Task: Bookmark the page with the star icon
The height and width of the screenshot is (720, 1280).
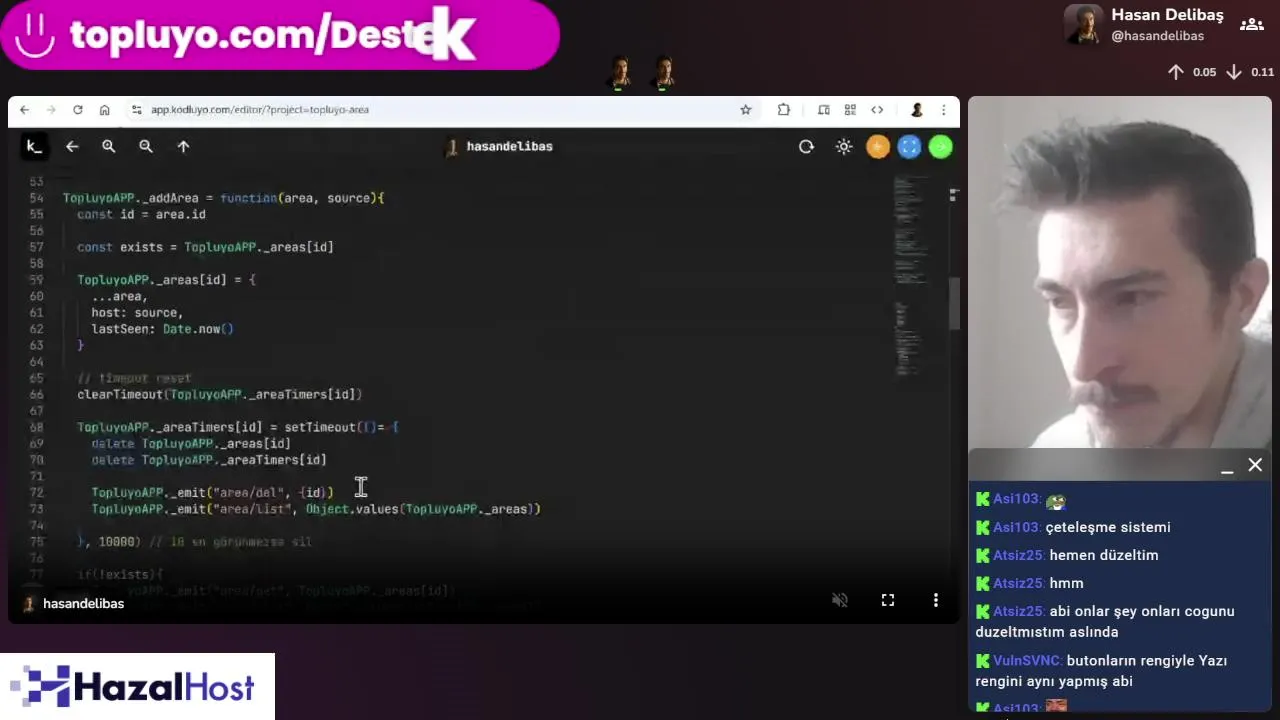Action: 745,110
